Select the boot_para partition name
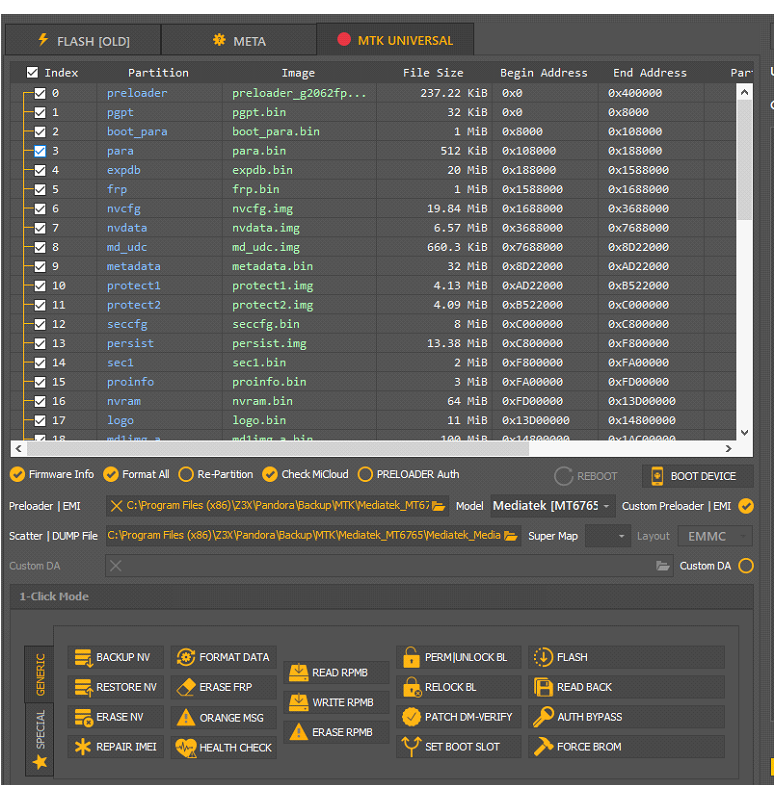The image size is (775, 785). pos(137,132)
